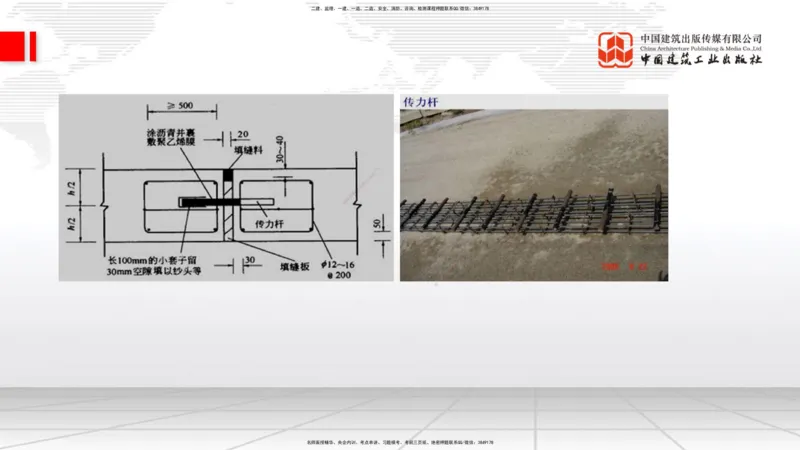This screenshot has width=800, height=450.
Task: Click the red China Architecture Publishing logo
Action: click(615, 50)
